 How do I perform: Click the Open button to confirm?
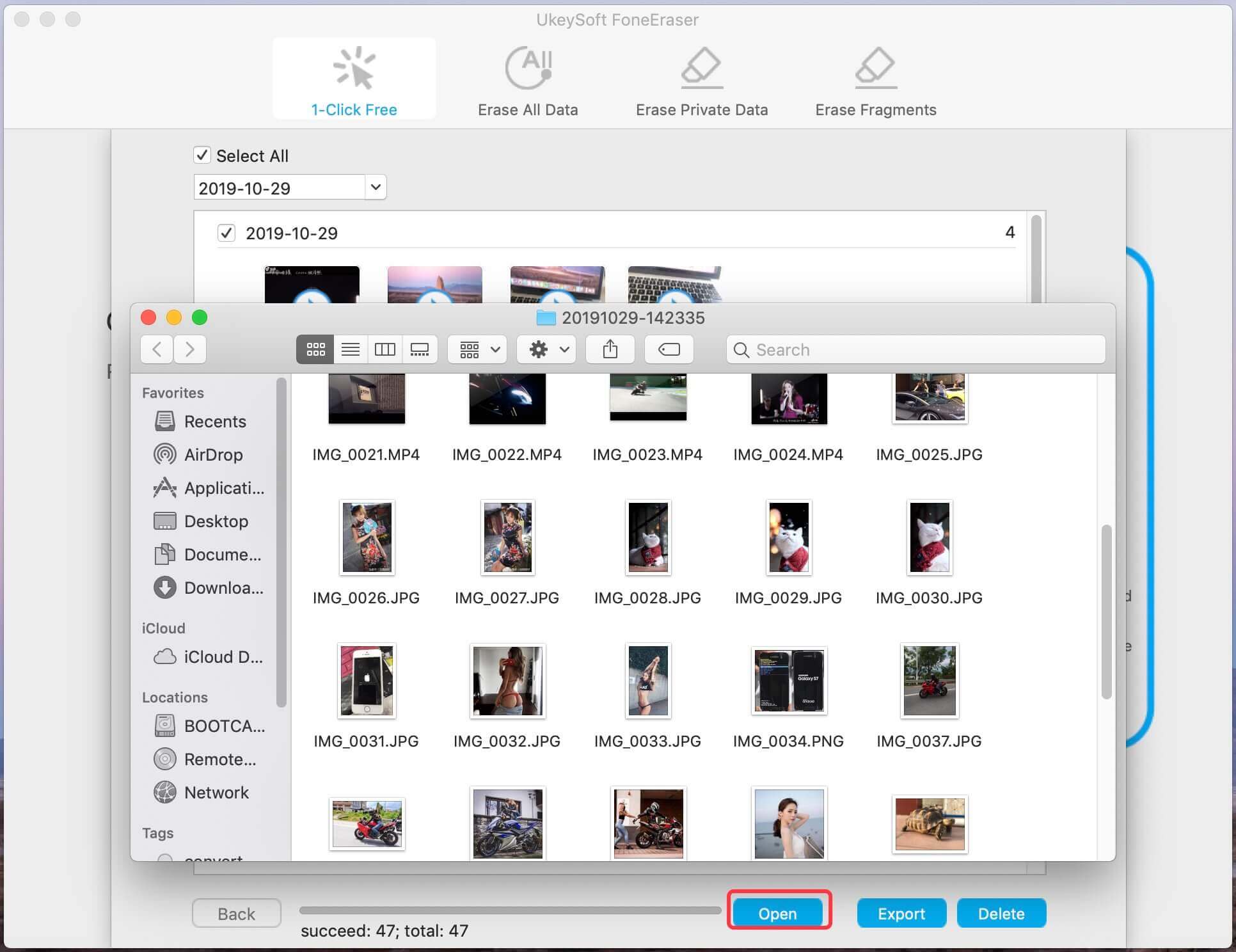tap(779, 913)
